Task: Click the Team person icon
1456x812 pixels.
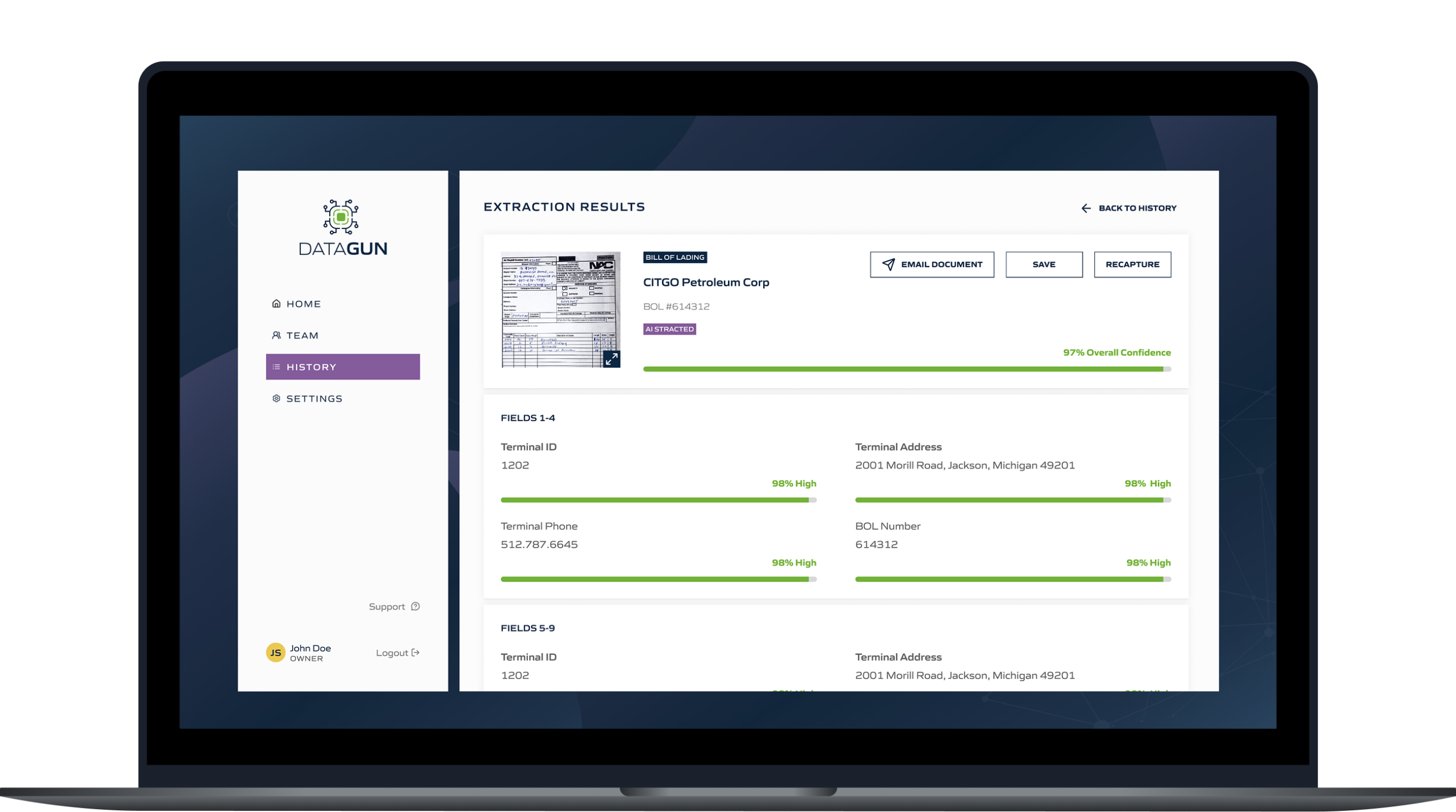Action: click(276, 335)
